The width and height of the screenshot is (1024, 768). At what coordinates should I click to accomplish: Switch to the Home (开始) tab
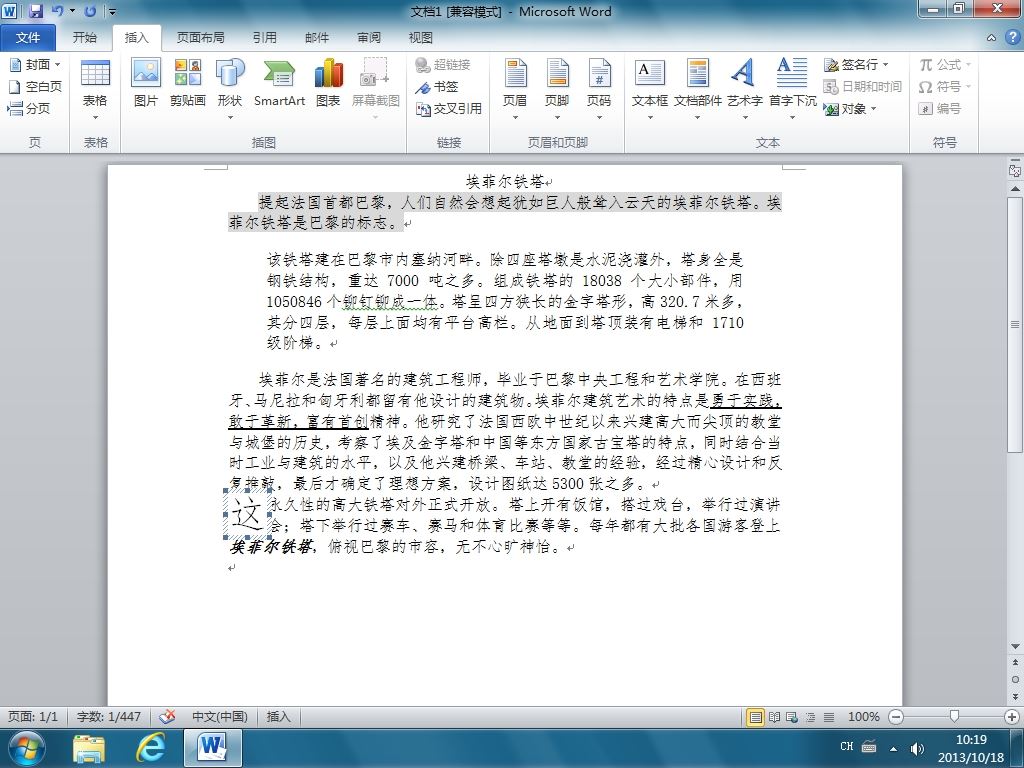[x=84, y=38]
